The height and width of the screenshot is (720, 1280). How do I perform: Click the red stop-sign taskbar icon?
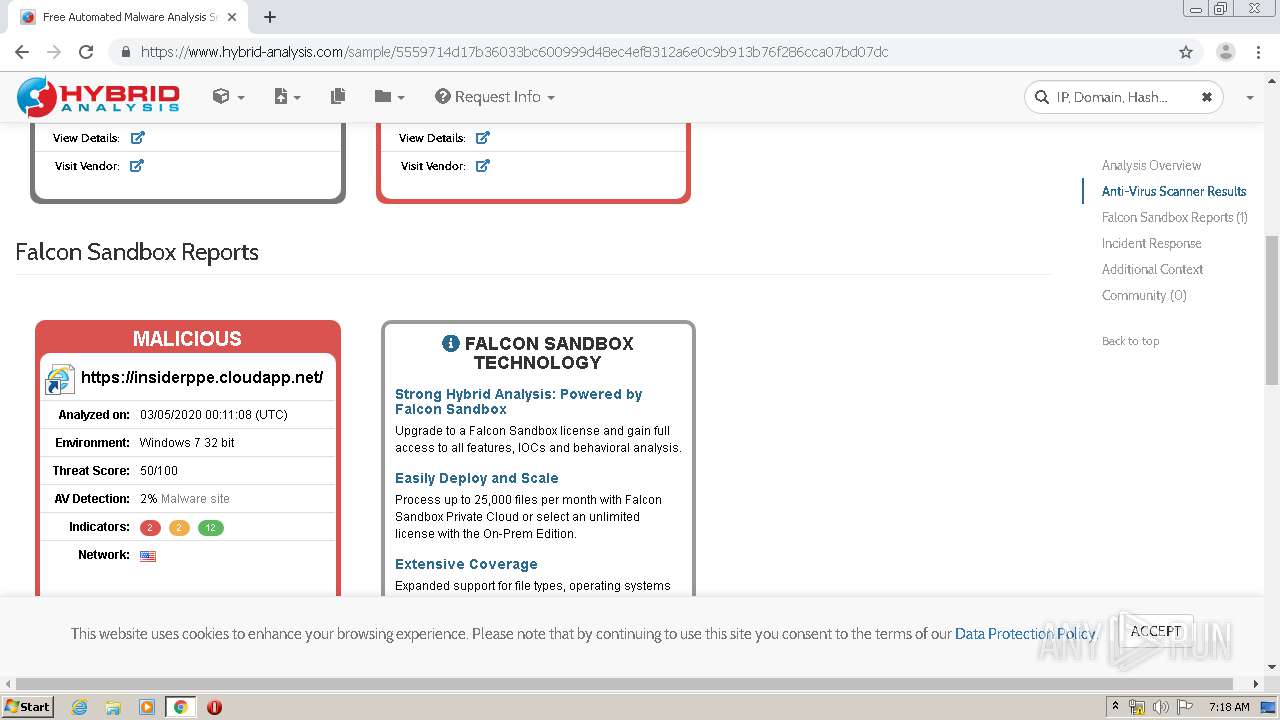[x=214, y=707]
